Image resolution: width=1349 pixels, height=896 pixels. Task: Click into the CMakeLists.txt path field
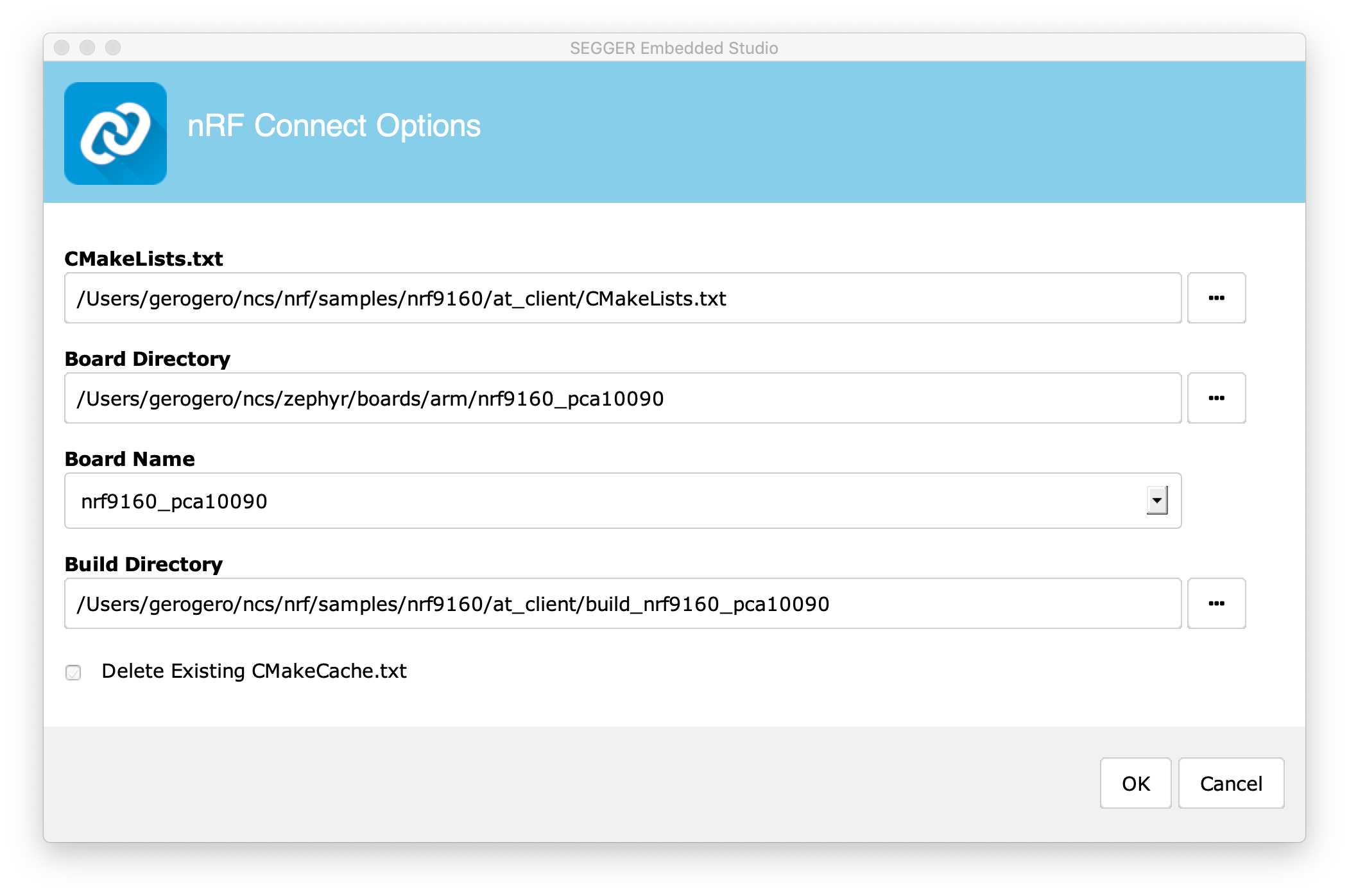(x=623, y=298)
